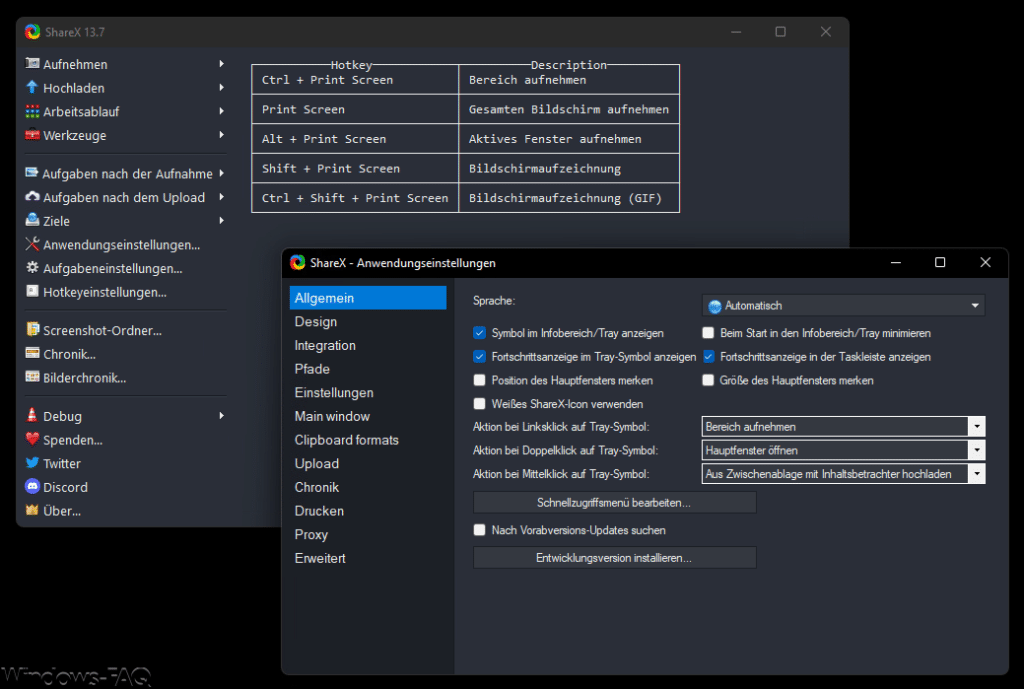Expand the Linksklick Tray-Symbol action dropdown
This screenshot has height=689, width=1024.
point(843,426)
